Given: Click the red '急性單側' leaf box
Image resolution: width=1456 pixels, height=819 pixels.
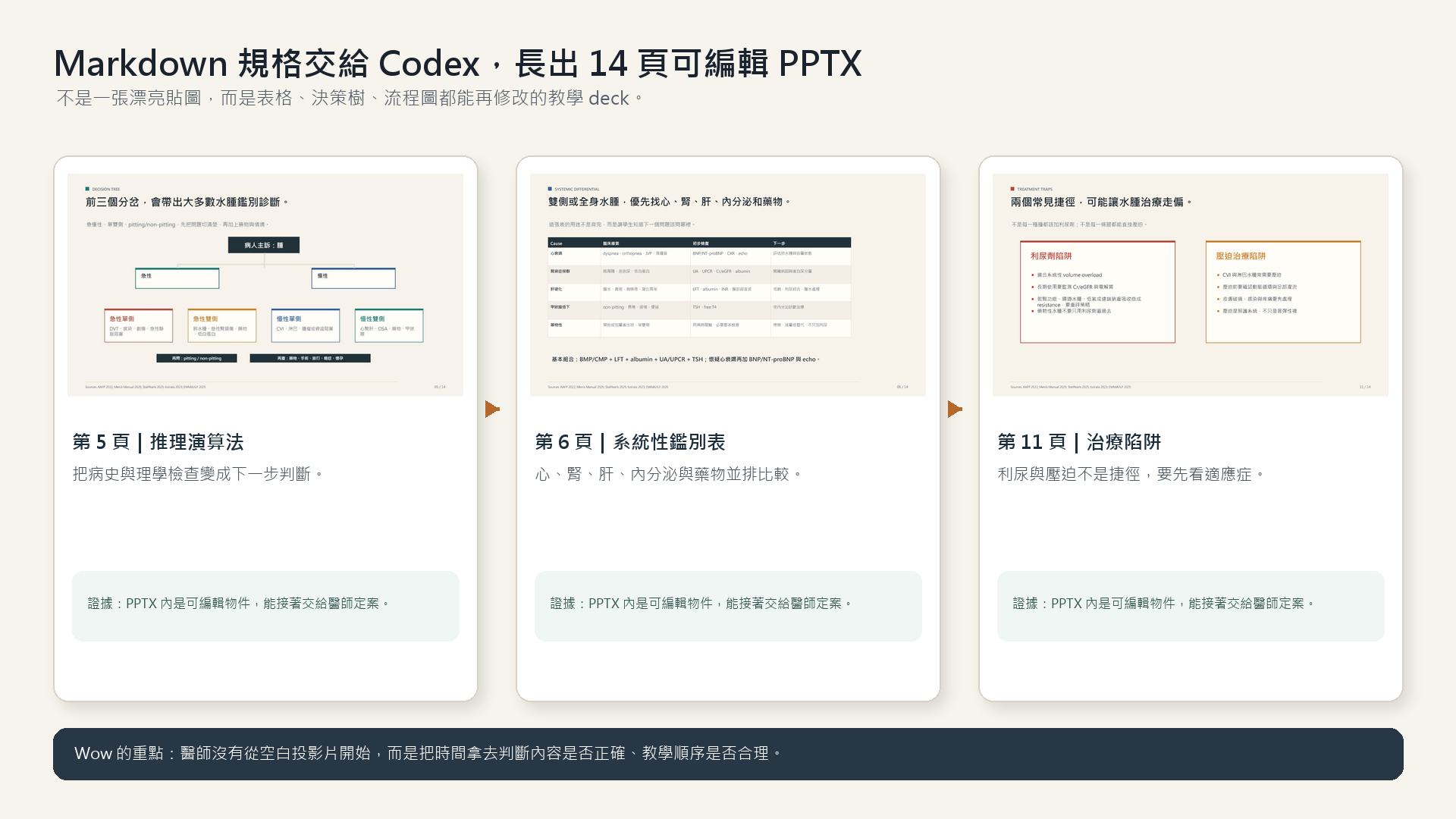Looking at the screenshot, I should (139, 325).
